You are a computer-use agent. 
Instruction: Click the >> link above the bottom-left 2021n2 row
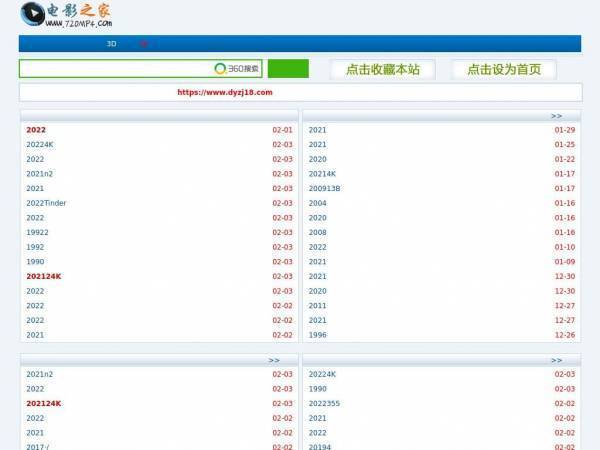coord(274,360)
